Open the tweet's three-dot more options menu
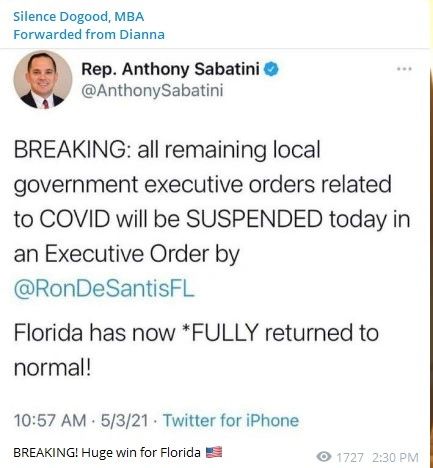This screenshot has height=468, width=433. [404, 69]
